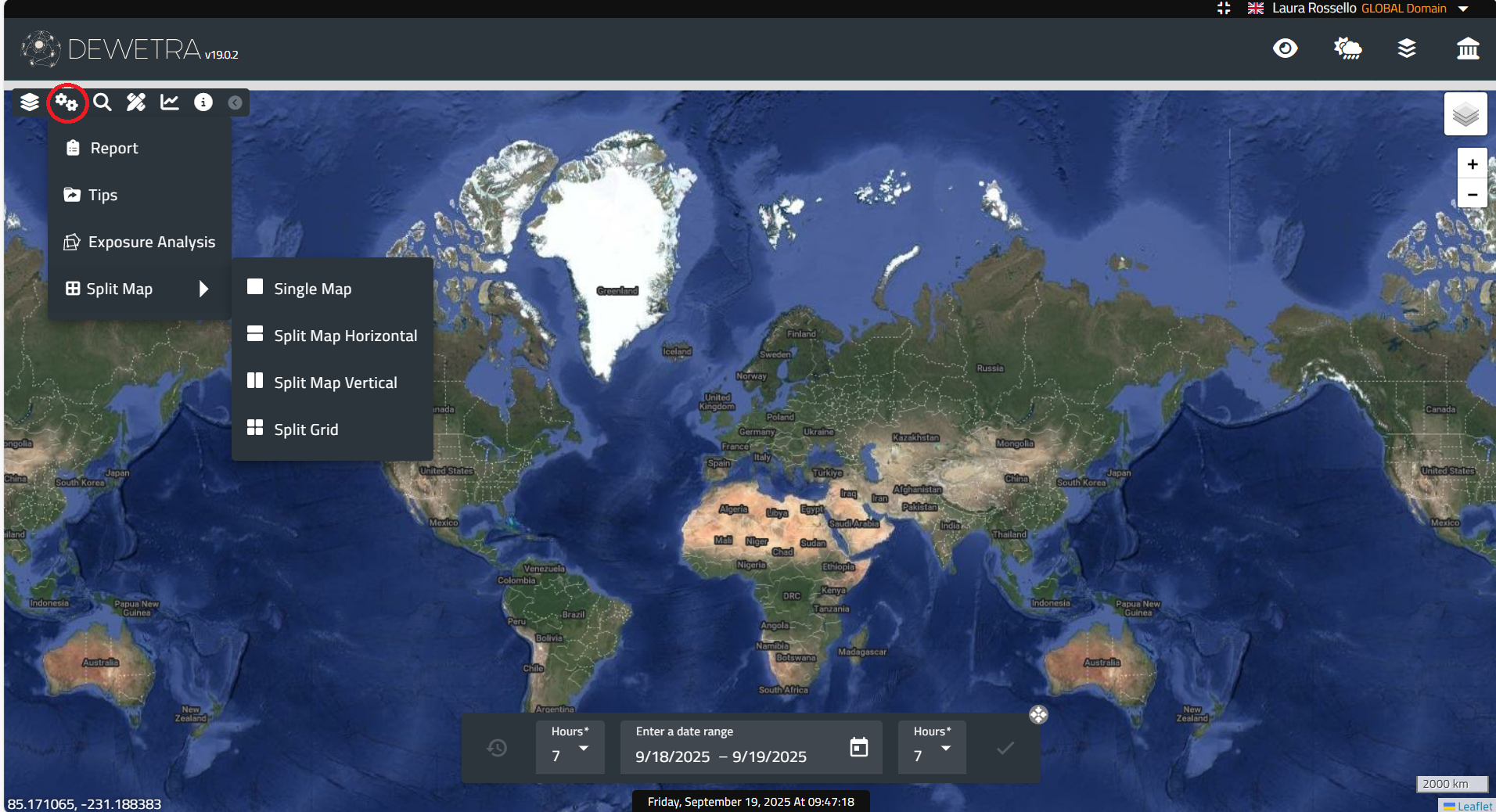Open the left Hours dropdown
This screenshot has width=1496, height=812.
(570, 749)
